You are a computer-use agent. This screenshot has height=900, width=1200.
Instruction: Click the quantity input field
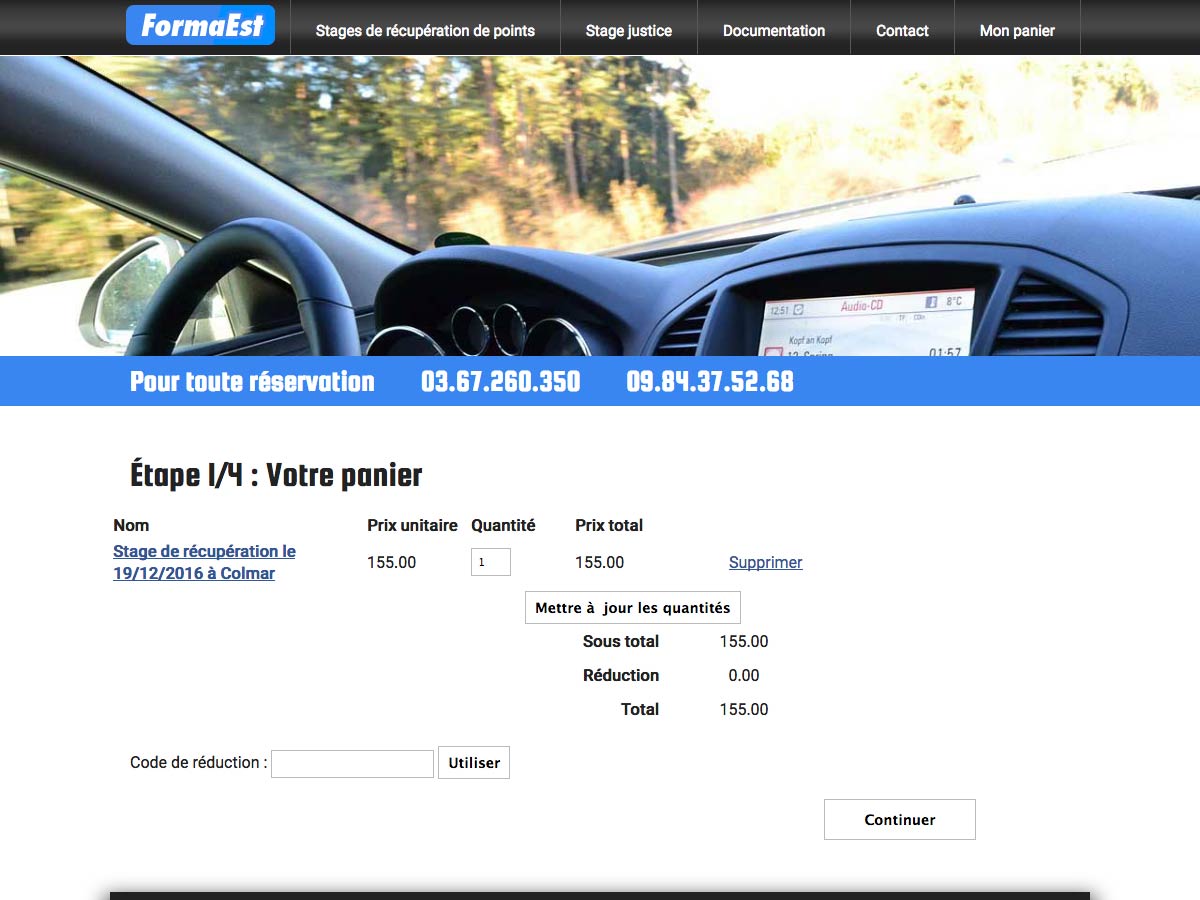(491, 562)
